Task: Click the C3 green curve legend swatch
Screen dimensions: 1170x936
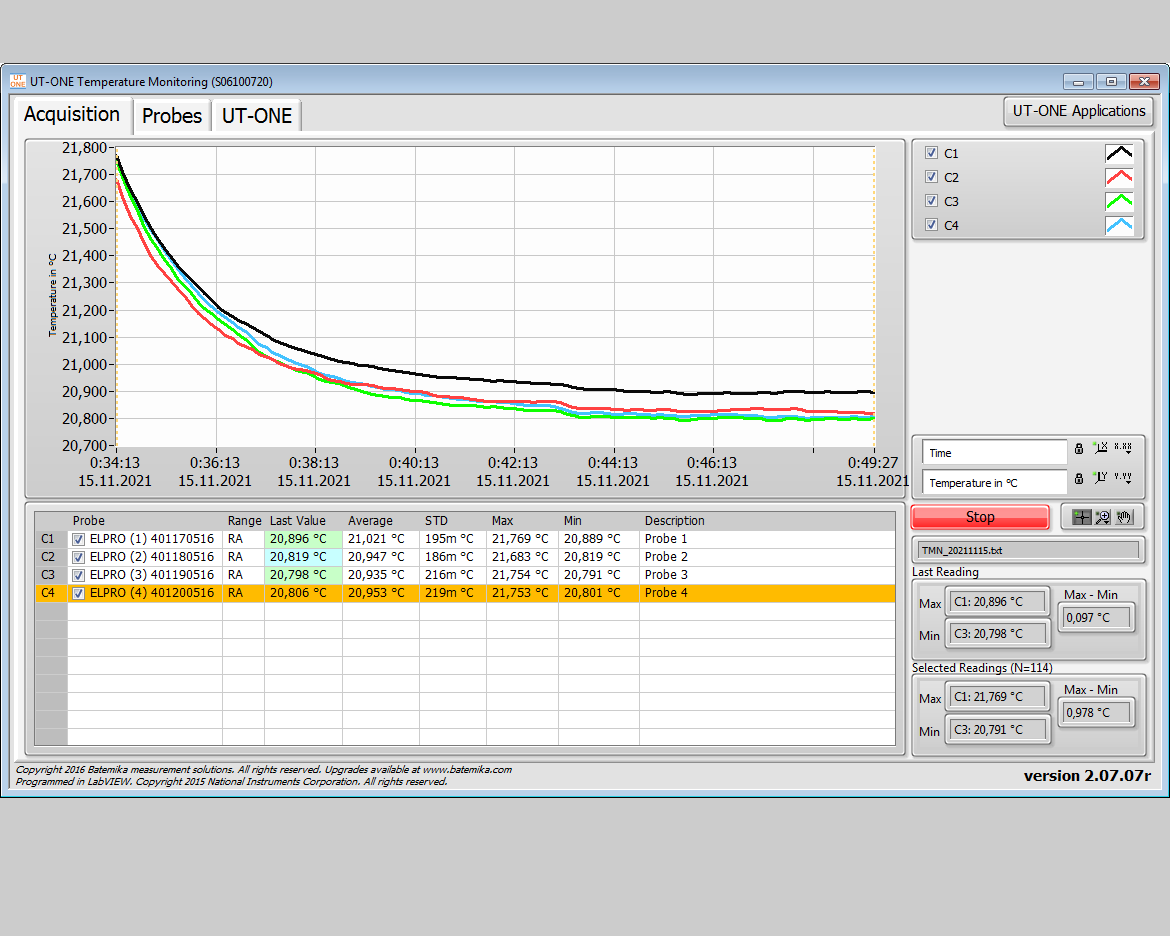Action: (1119, 200)
